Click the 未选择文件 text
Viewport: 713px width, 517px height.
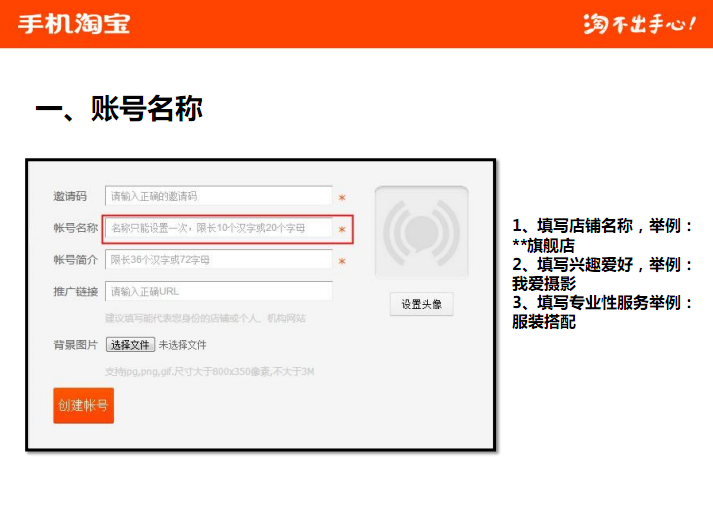click(182, 345)
